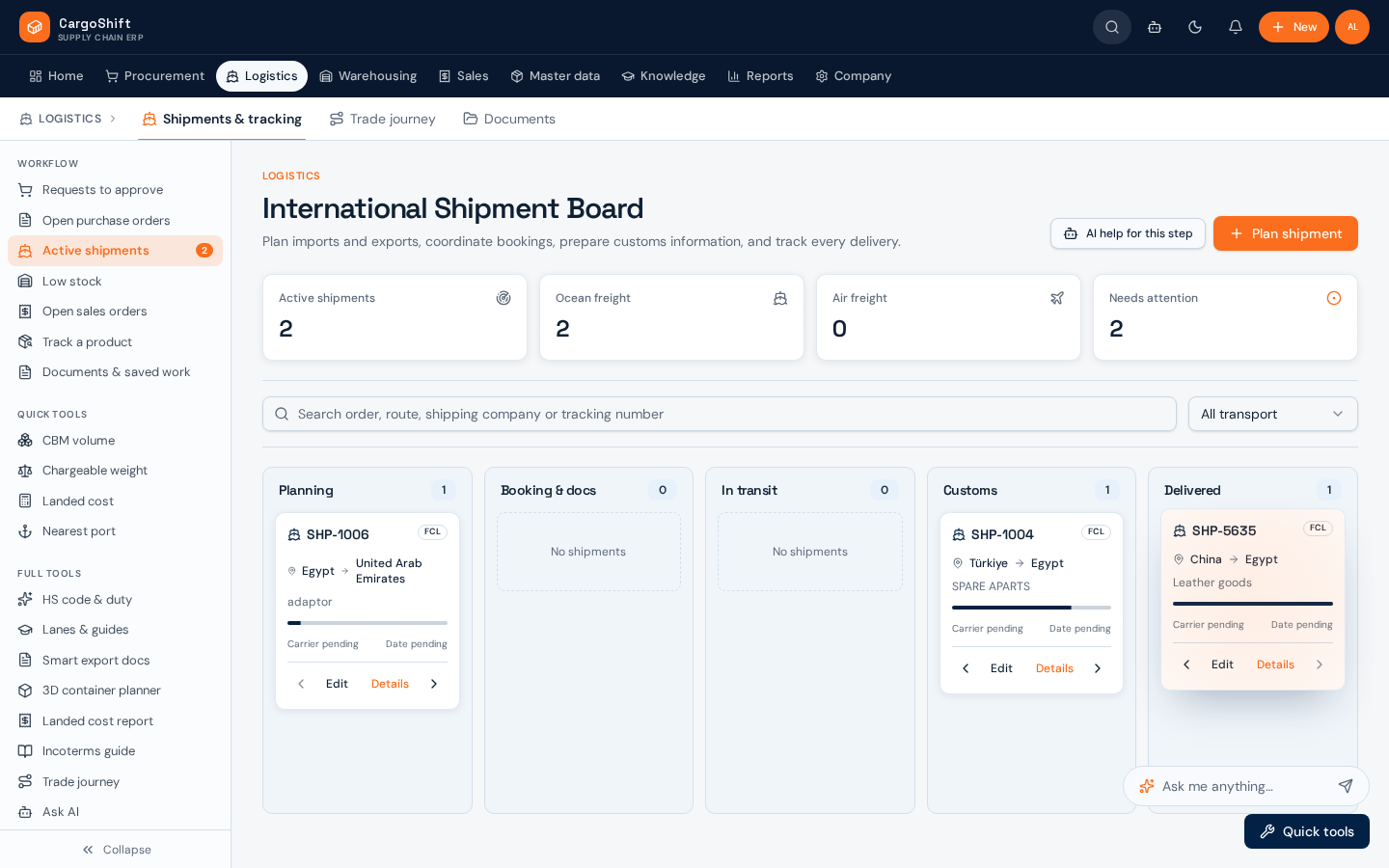This screenshot has height=868, width=1389.
Task: Open Documents & saved work
Action: pyautogui.click(x=115, y=372)
